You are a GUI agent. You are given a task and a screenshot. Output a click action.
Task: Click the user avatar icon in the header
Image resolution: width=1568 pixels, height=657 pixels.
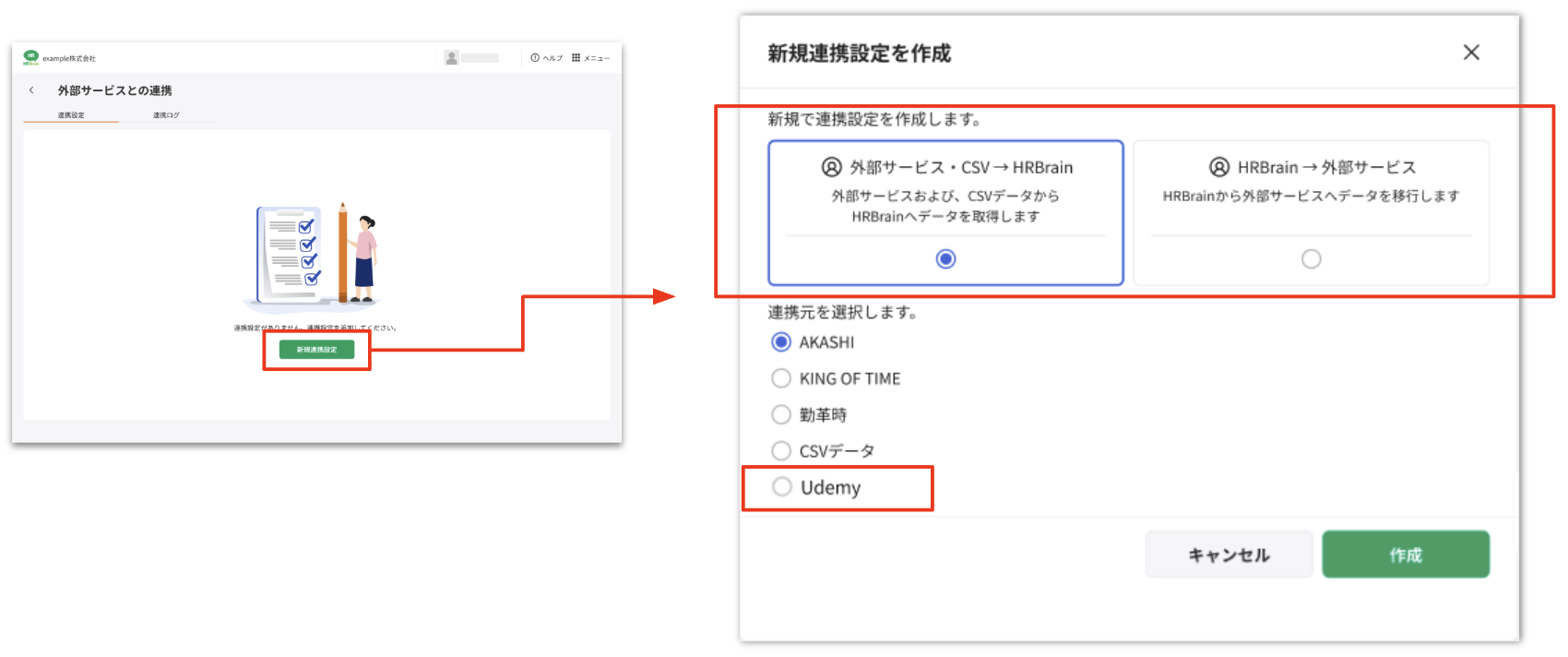pyautogui.click(x=451, y=57)
